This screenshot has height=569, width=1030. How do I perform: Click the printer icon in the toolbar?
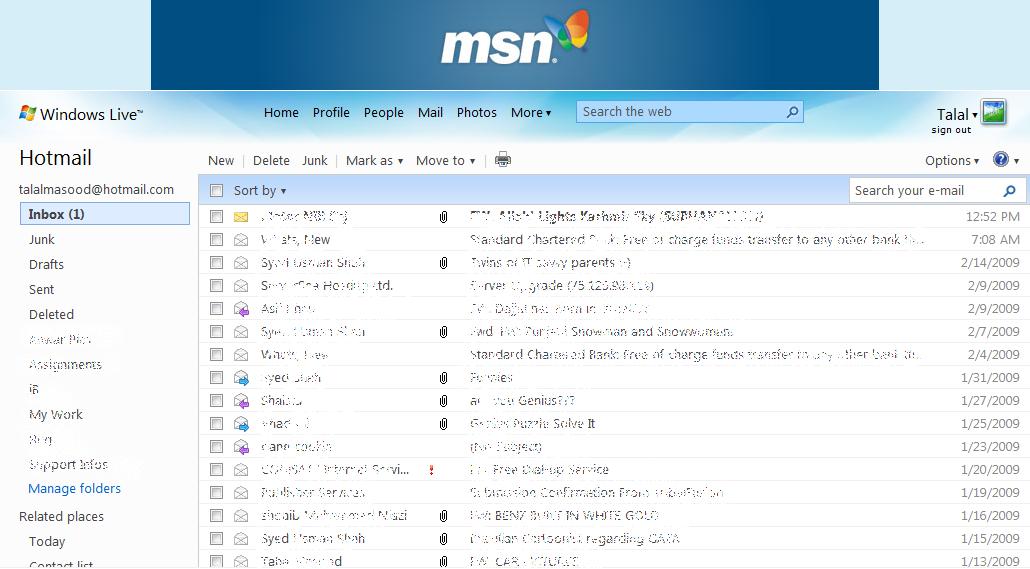(503, 160)
